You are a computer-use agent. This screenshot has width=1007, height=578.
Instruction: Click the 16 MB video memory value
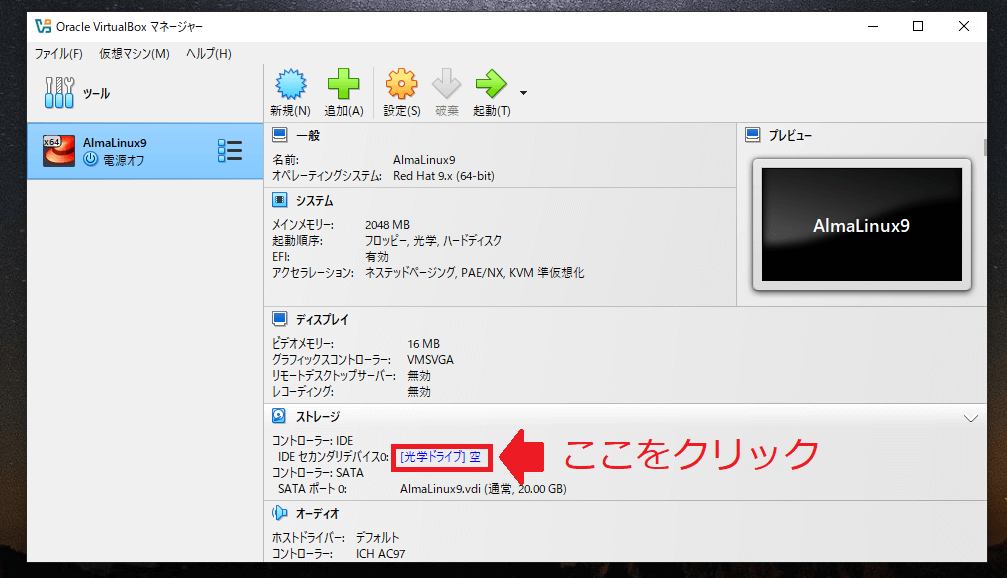click(423, 344)
